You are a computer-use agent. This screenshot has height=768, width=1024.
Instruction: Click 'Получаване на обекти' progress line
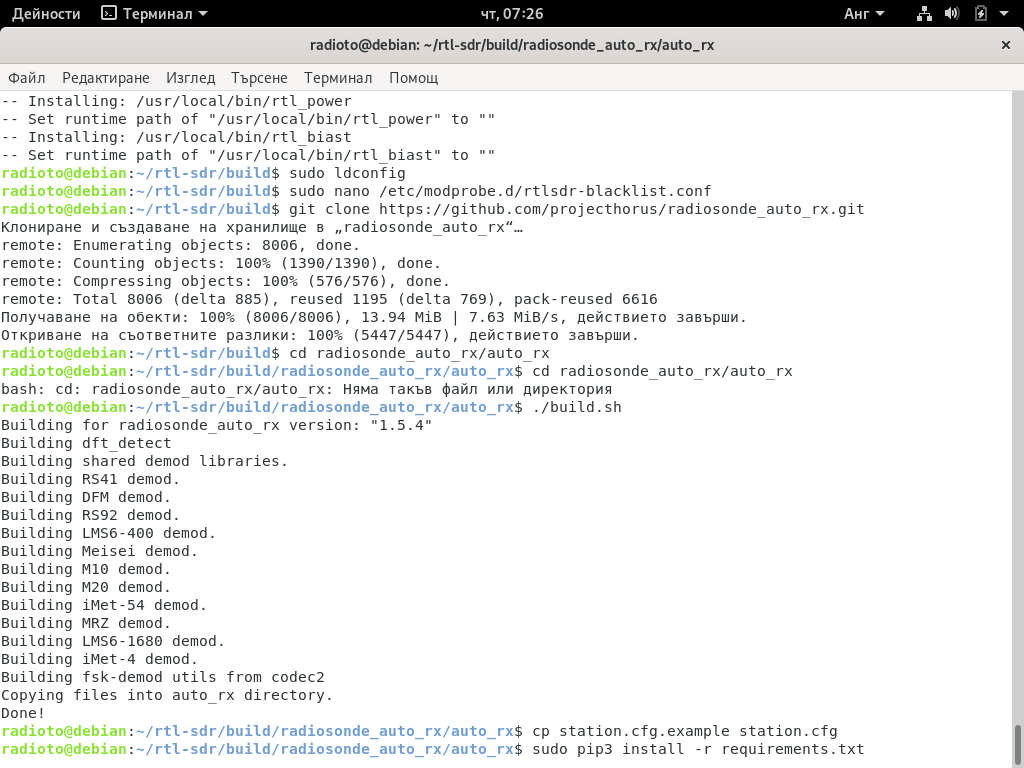pos(374,317)
